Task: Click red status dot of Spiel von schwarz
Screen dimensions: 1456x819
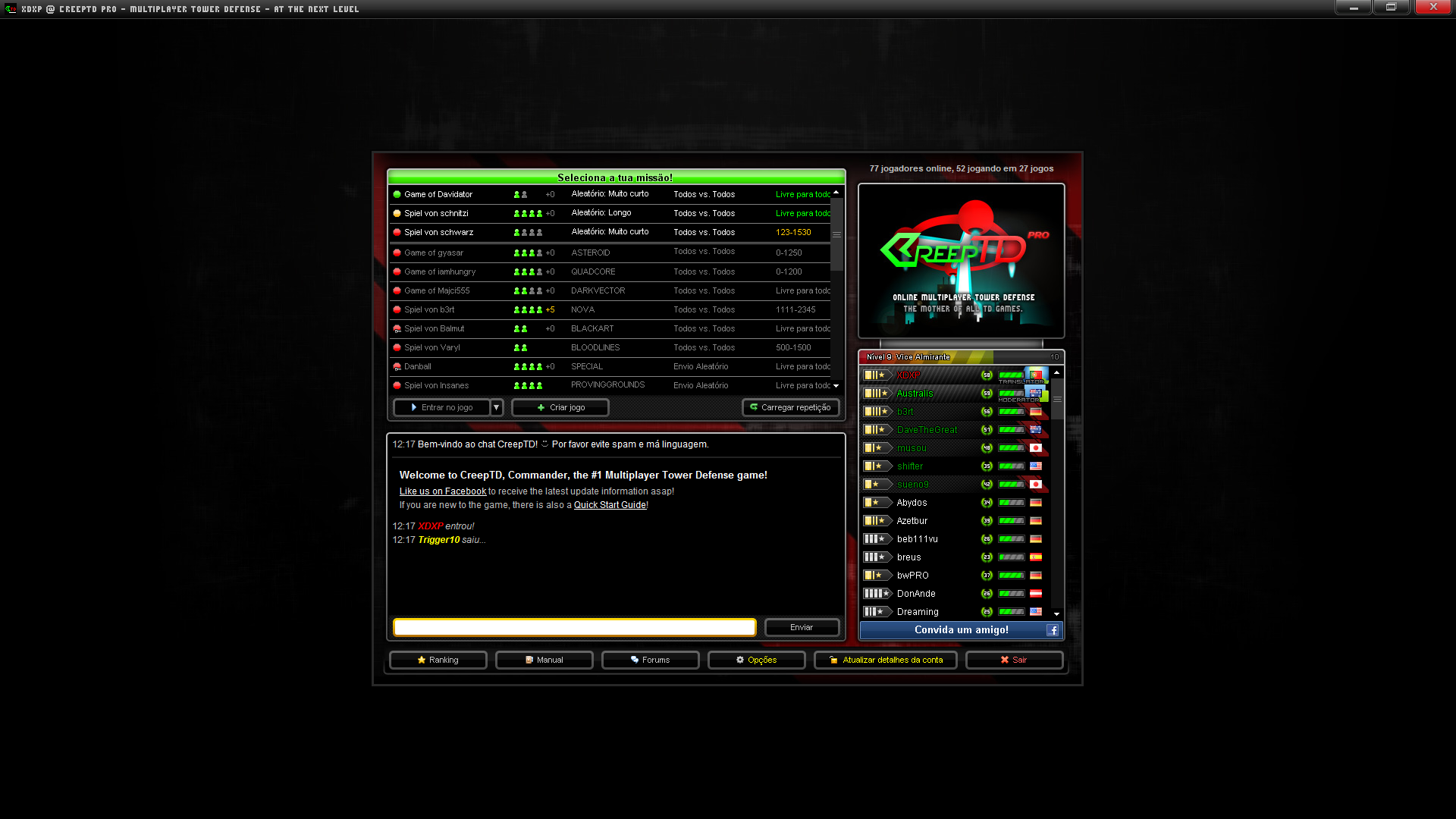Action: point(397,232)
